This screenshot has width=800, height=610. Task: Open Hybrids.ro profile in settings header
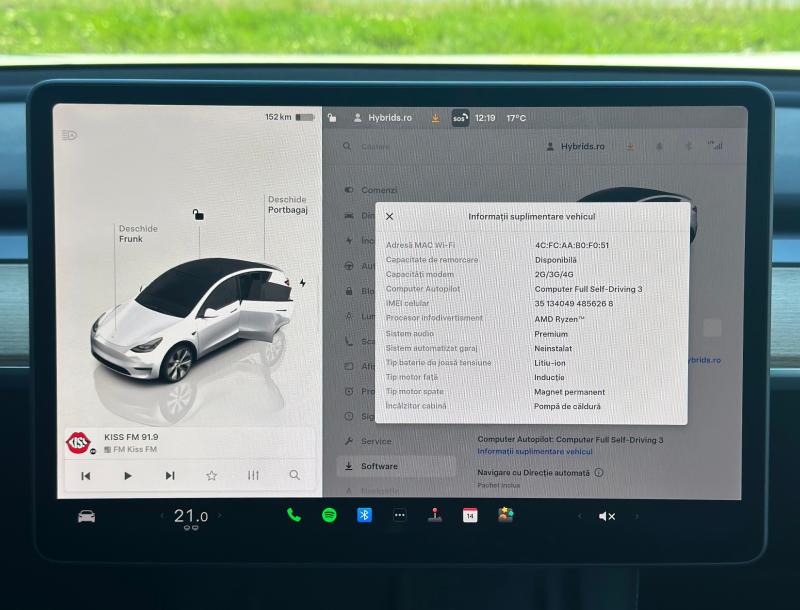(x=576, y=146)
